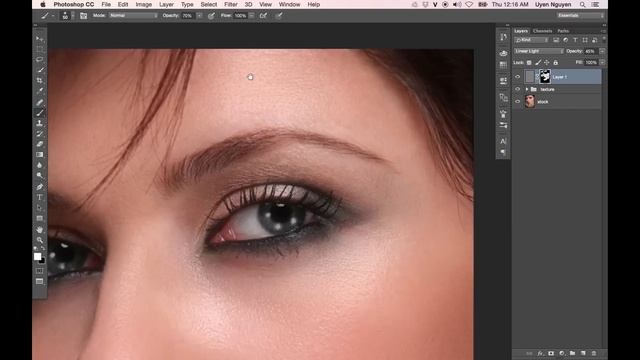Switch to the Channels tab
640x360 pixels.
tap(542, 31)
